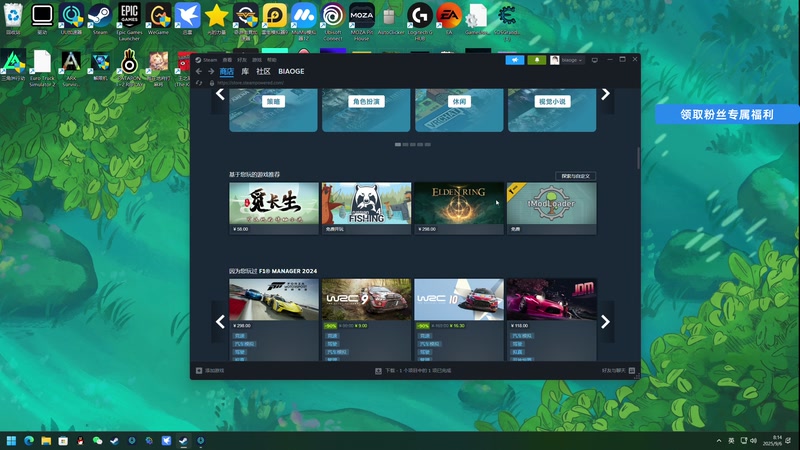This screenshot has width=800, height=450.
Task: Open Logitech G HUB desktop shortcut
Action: pos(420,21)
